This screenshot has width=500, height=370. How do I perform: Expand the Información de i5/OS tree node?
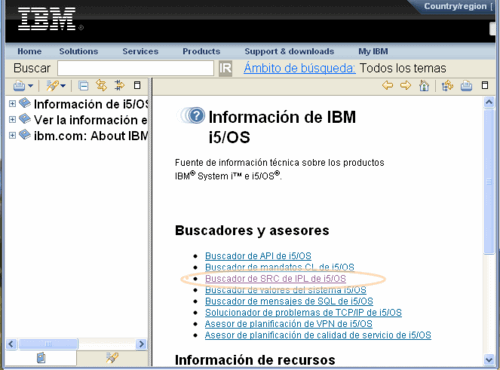12,104
